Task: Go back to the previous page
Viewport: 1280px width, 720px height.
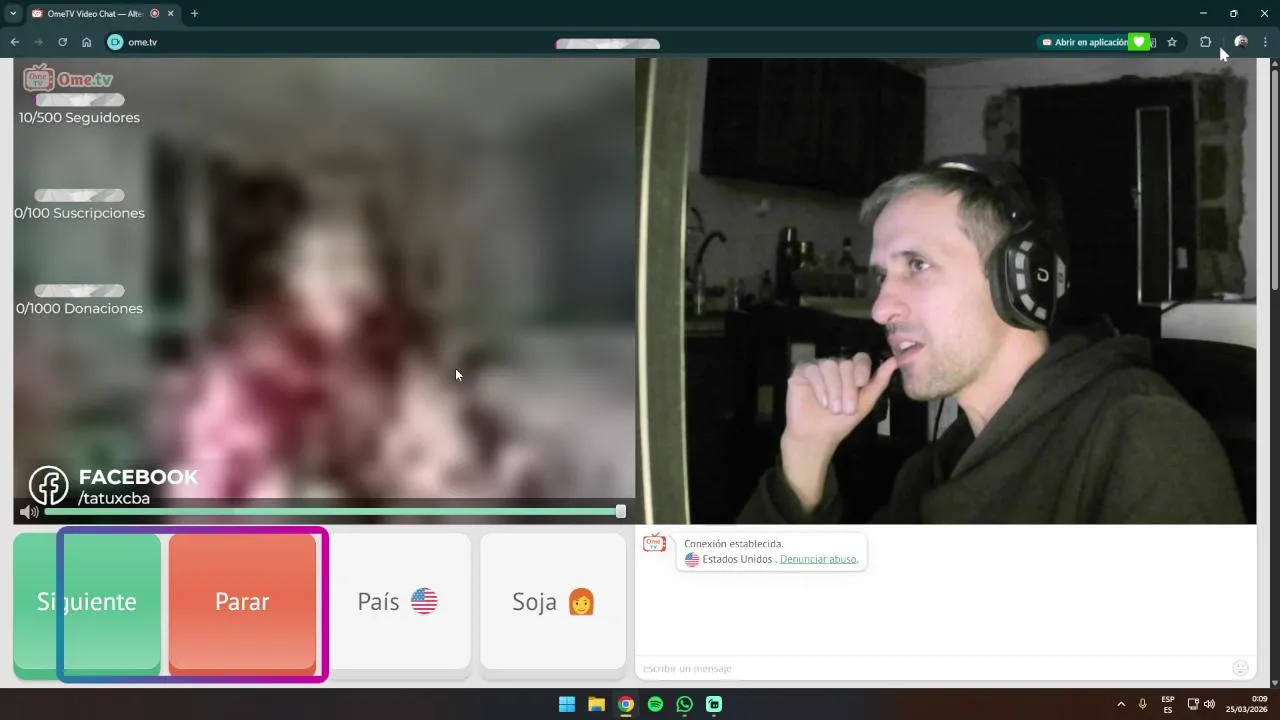Action: coord(14,42)
